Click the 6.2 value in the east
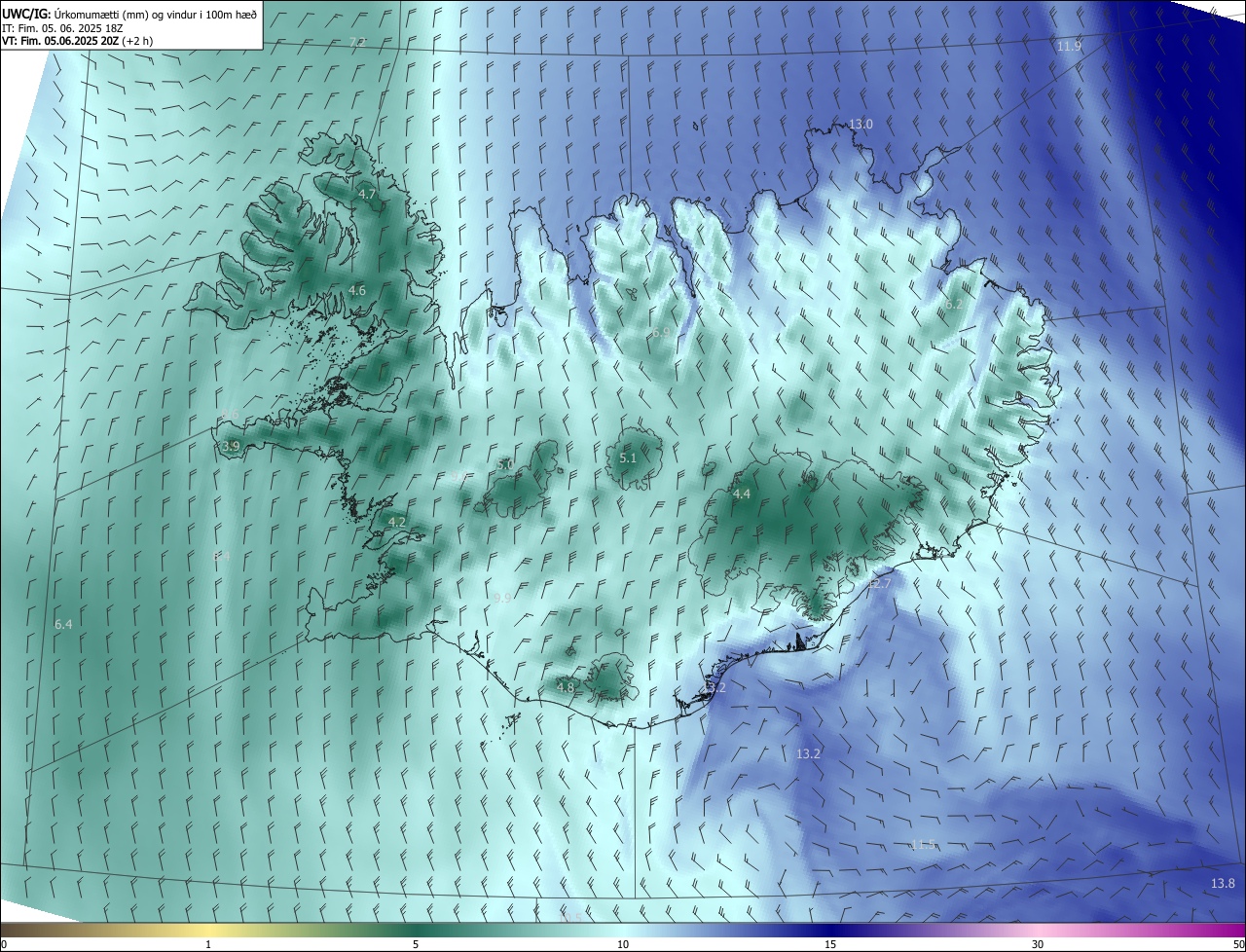This screenshot has height=952, width=1246. (x=954, y=304)
